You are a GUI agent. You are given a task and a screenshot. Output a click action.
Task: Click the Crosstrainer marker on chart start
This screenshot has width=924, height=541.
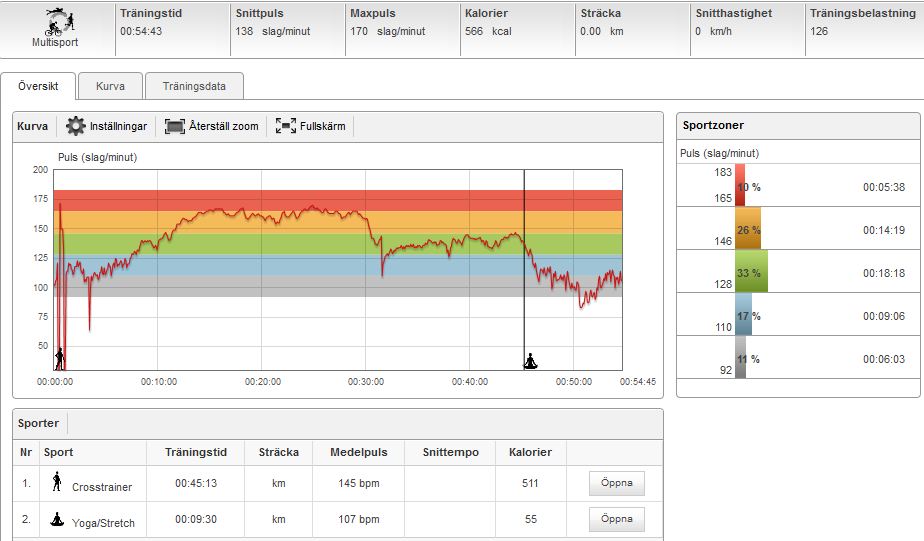pos(60,358)
